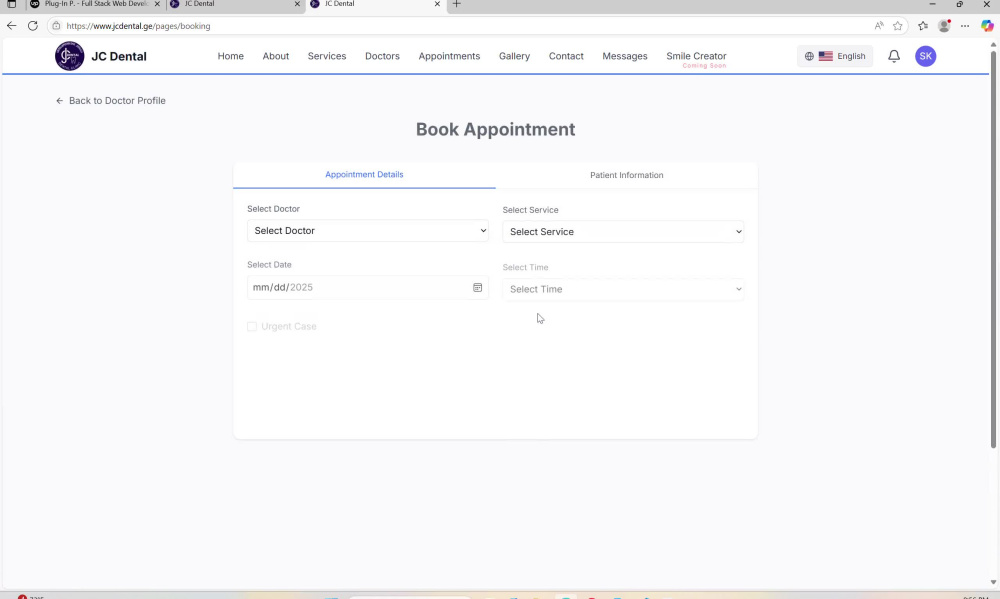Click the JC Dental brand name
The width and height of the screenshot is (1000, 599).
pyautogui.click(x=119, y=56)
